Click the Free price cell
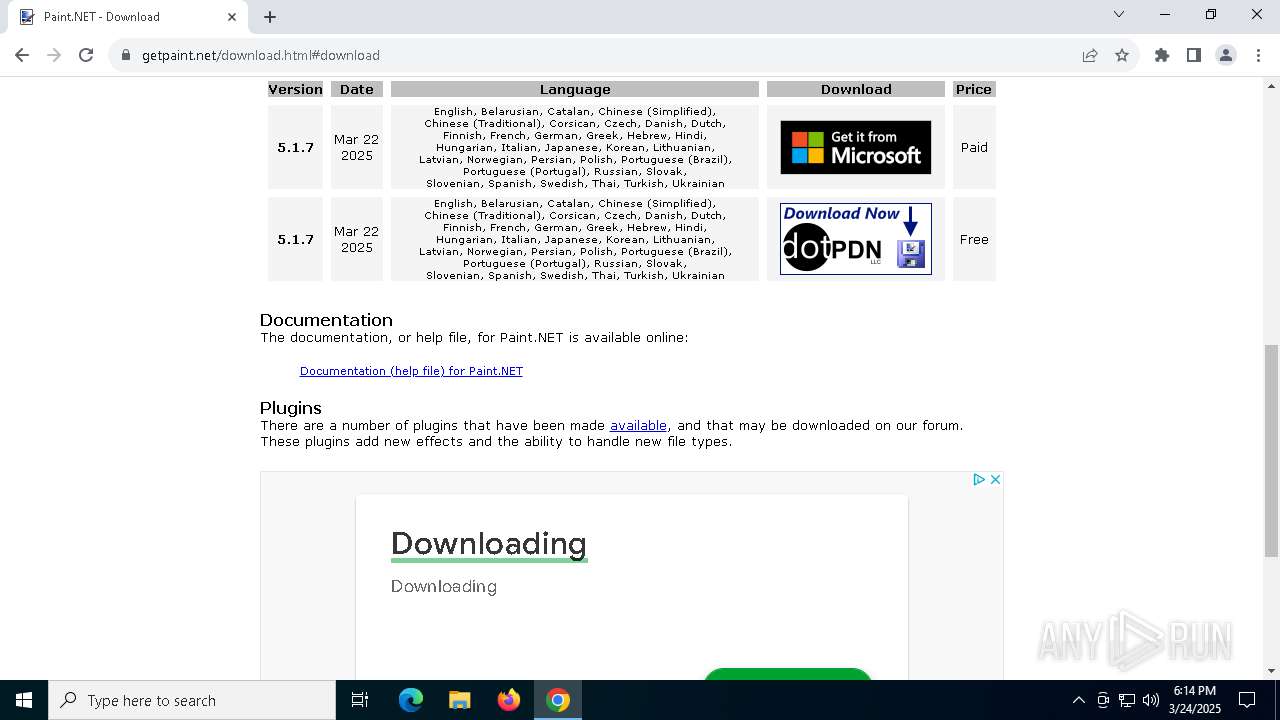This screenshot has width=1280, height=720. (974, 239)
